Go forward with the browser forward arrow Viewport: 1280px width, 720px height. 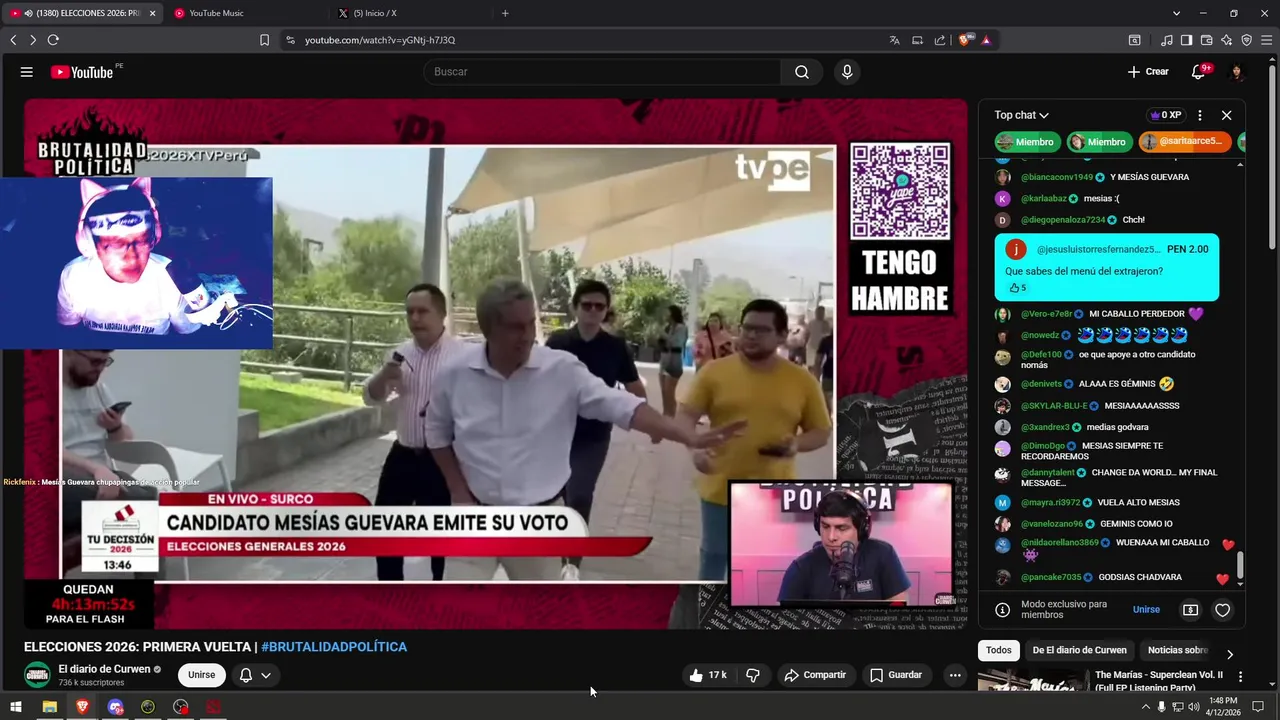click(x=33, y=40)
